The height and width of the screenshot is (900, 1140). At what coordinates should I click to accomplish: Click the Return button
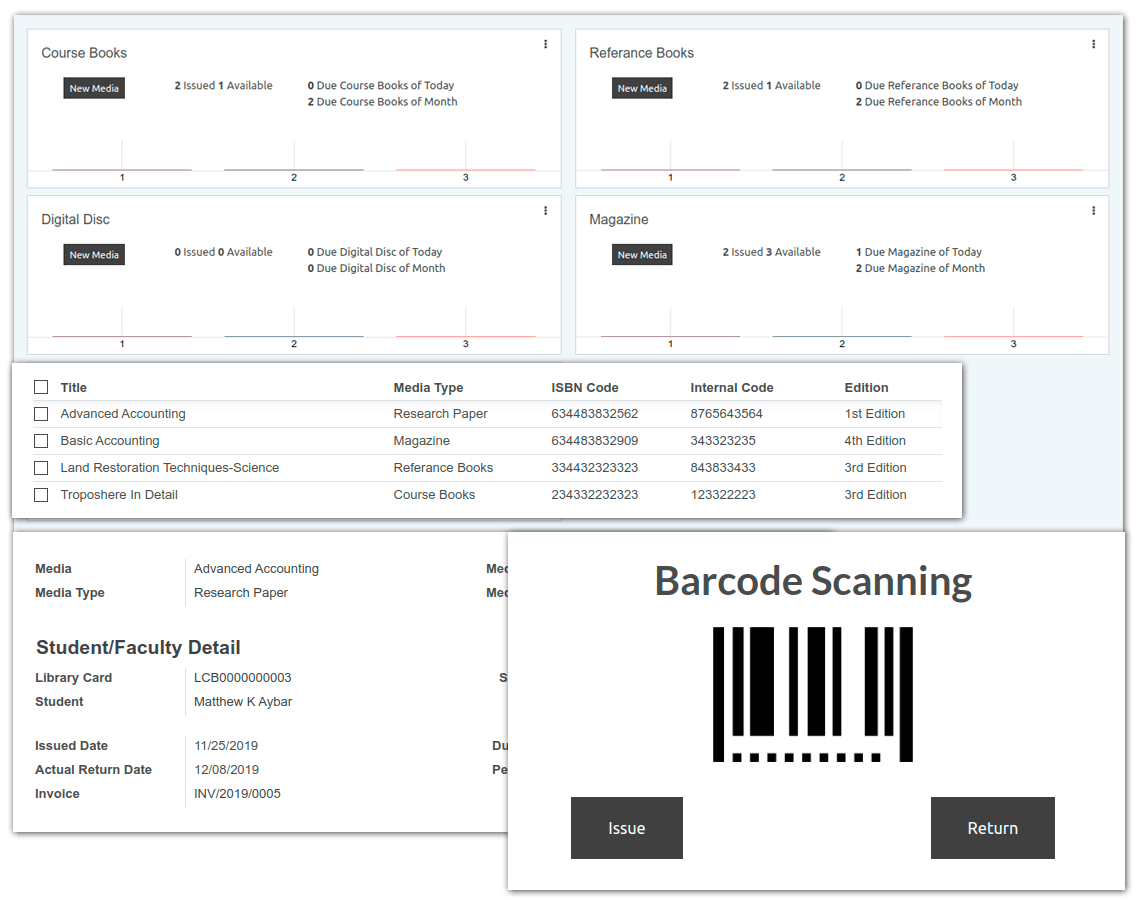coord(992,828)
